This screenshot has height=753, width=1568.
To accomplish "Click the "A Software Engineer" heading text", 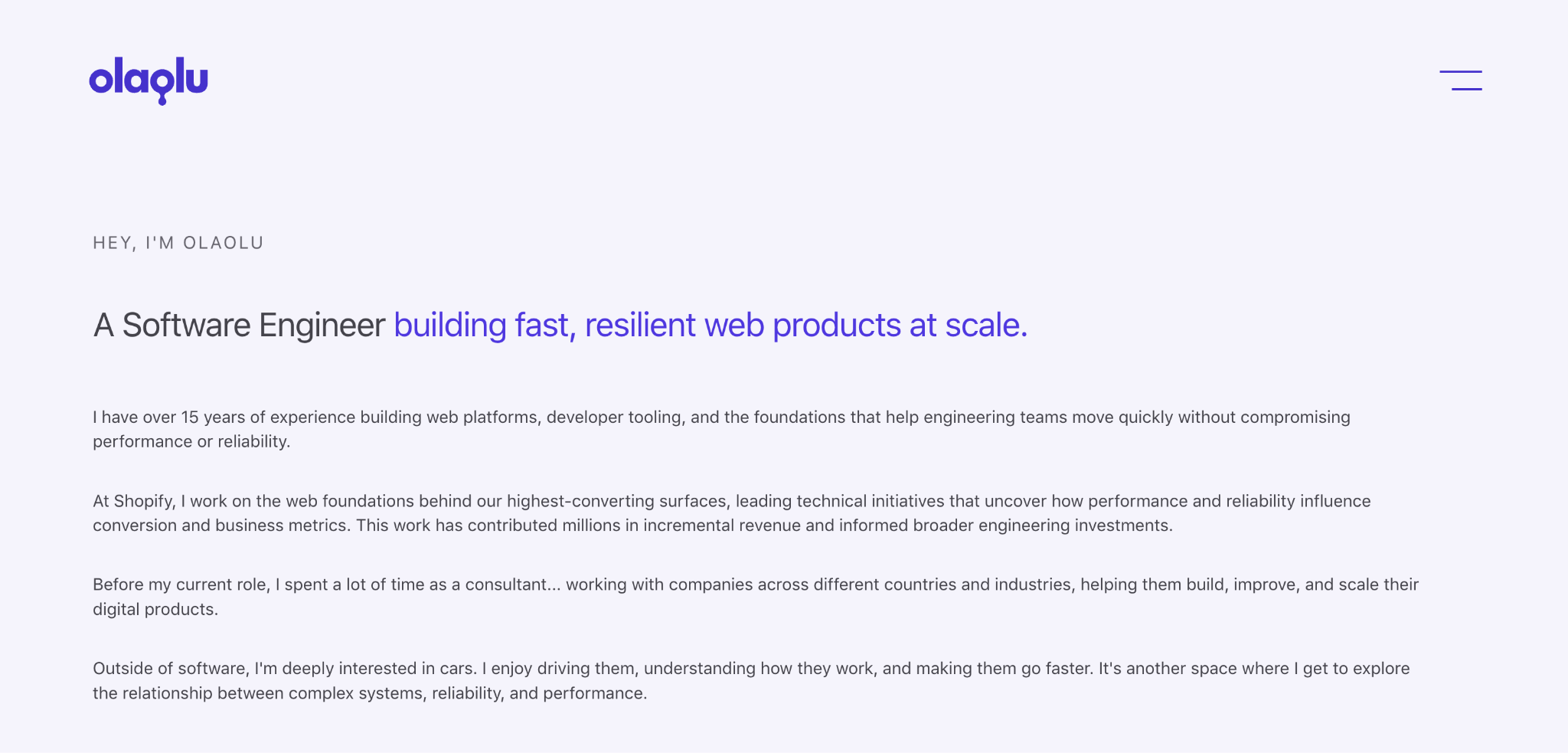I will (x=239, y=326).
